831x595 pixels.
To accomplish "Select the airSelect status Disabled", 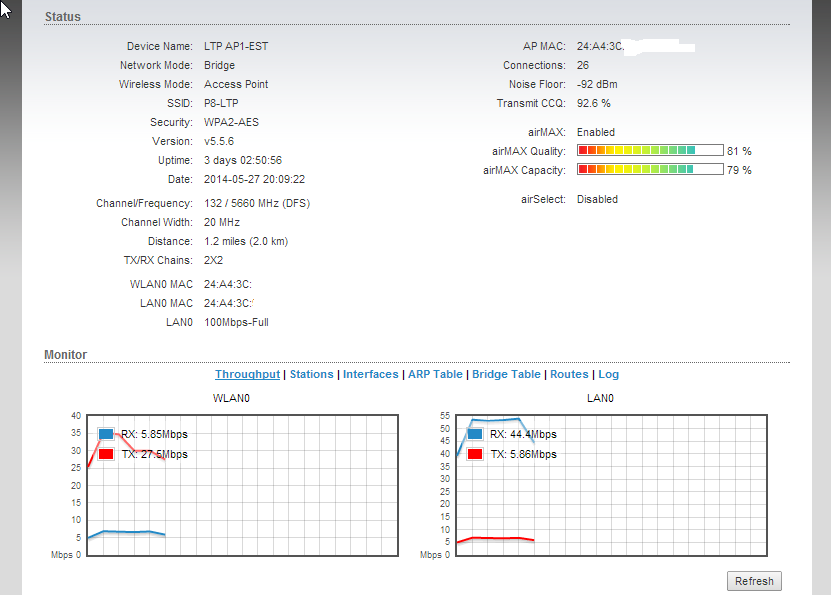I will point(597,199).
